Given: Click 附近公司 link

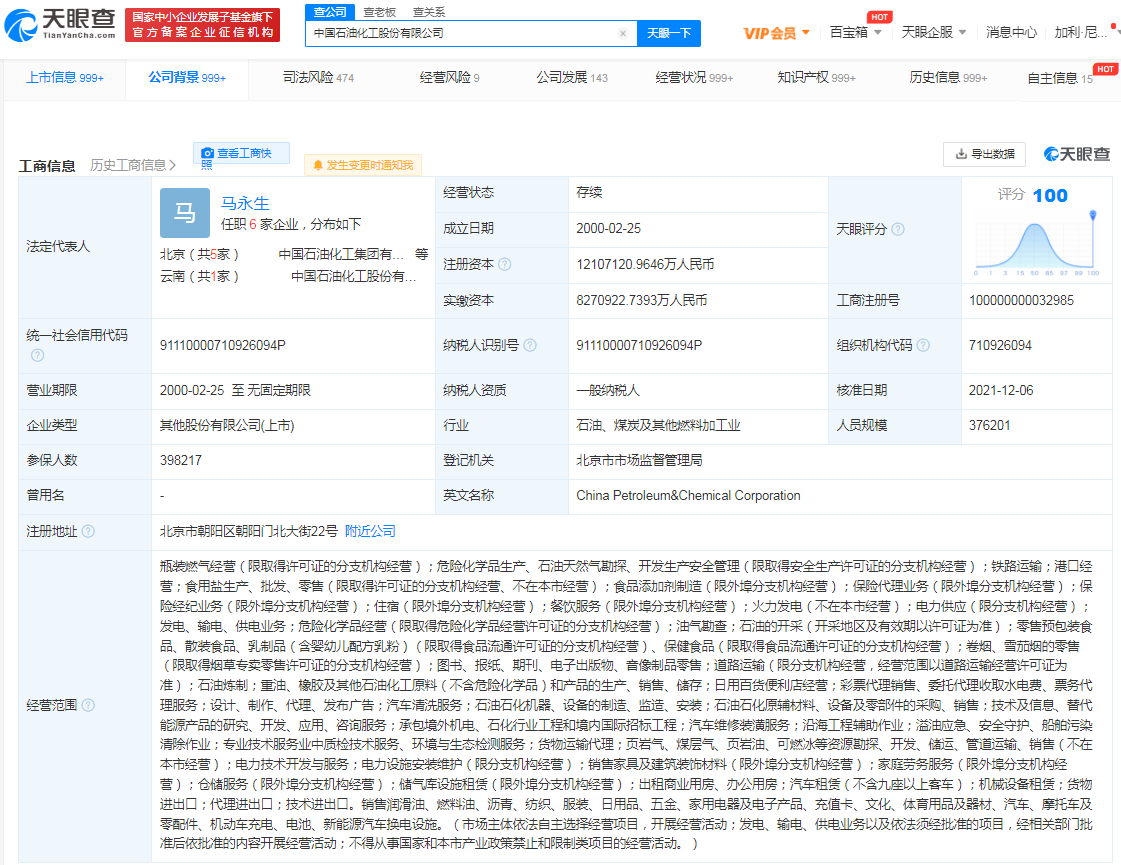Looking at the screenshot, I should [x=370, y=531].
